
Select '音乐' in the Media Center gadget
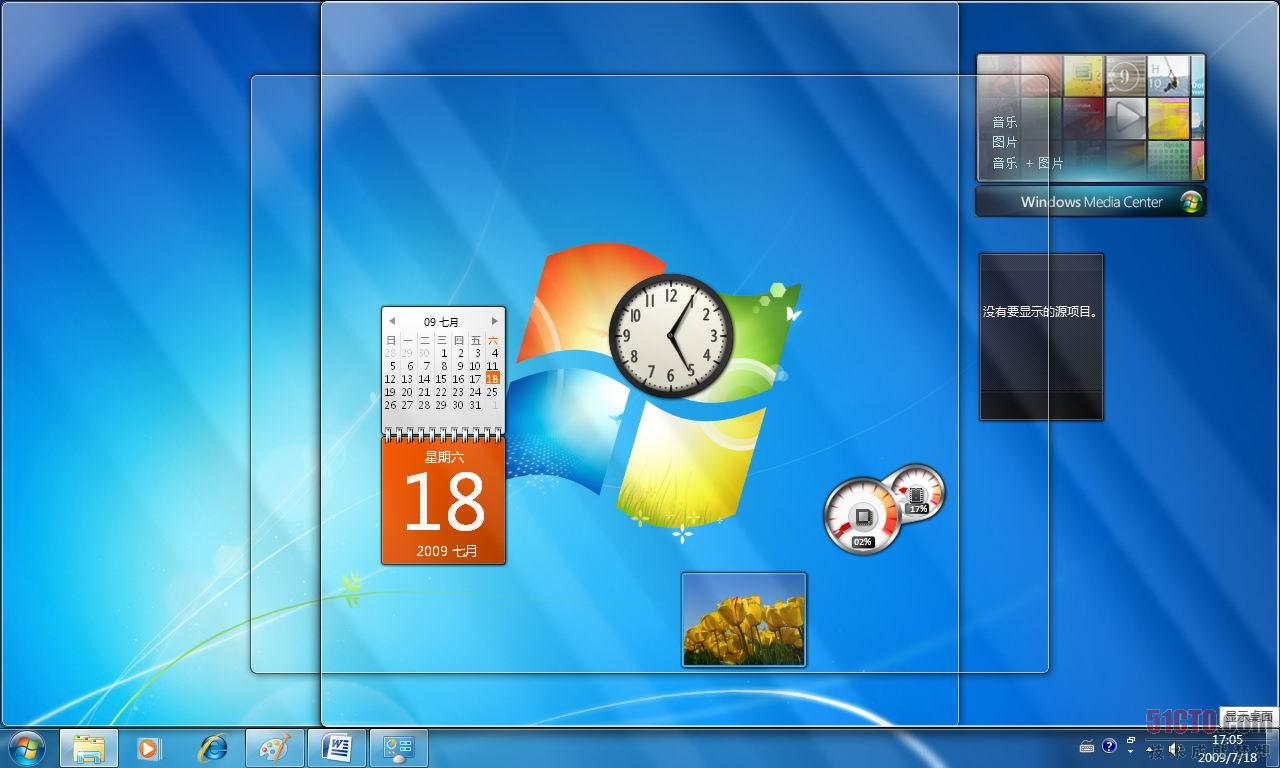point(1004,122)
